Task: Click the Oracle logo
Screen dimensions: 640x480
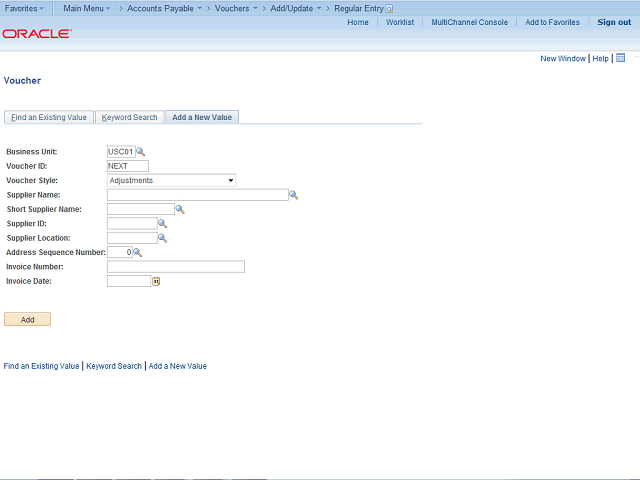Action: coord(37,33)
